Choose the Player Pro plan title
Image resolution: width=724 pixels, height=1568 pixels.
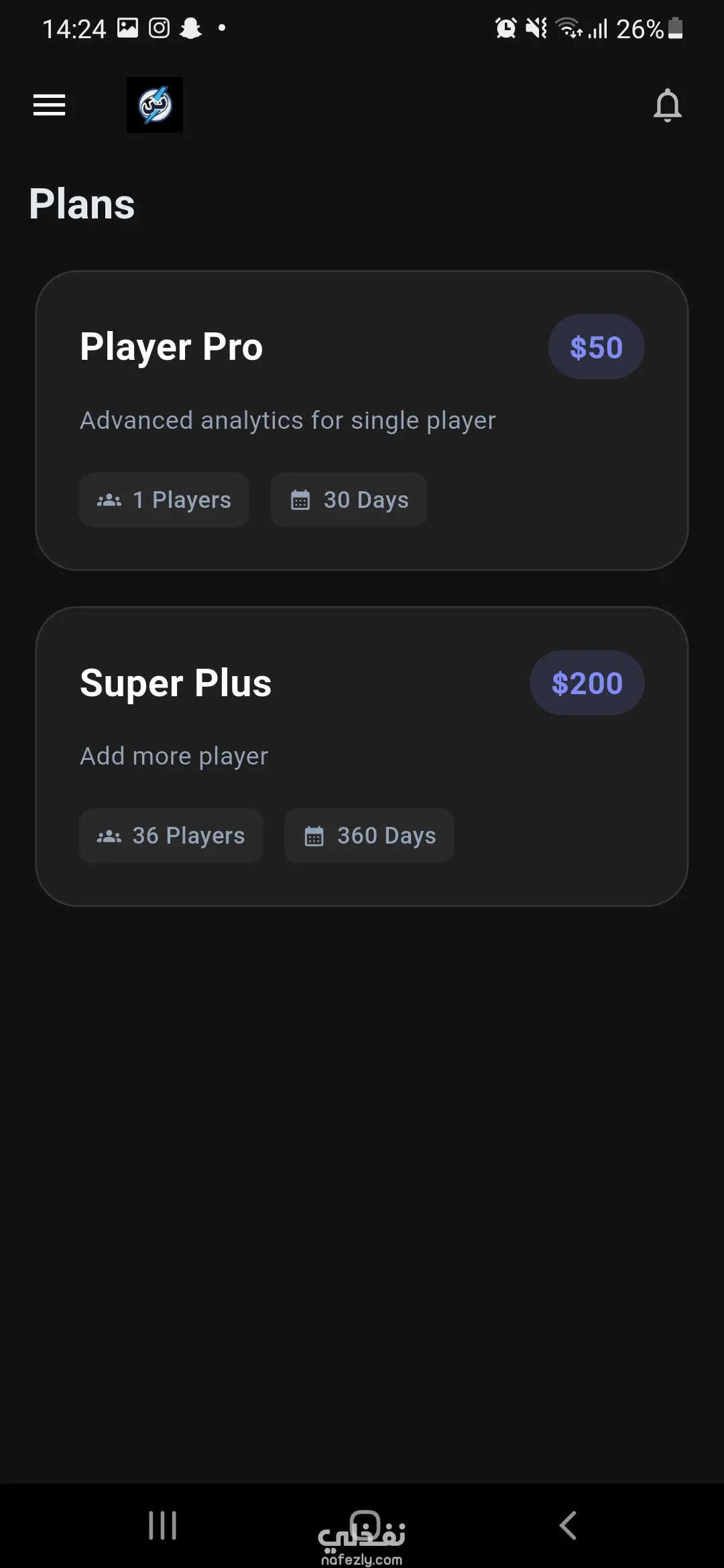click(172, 347)
